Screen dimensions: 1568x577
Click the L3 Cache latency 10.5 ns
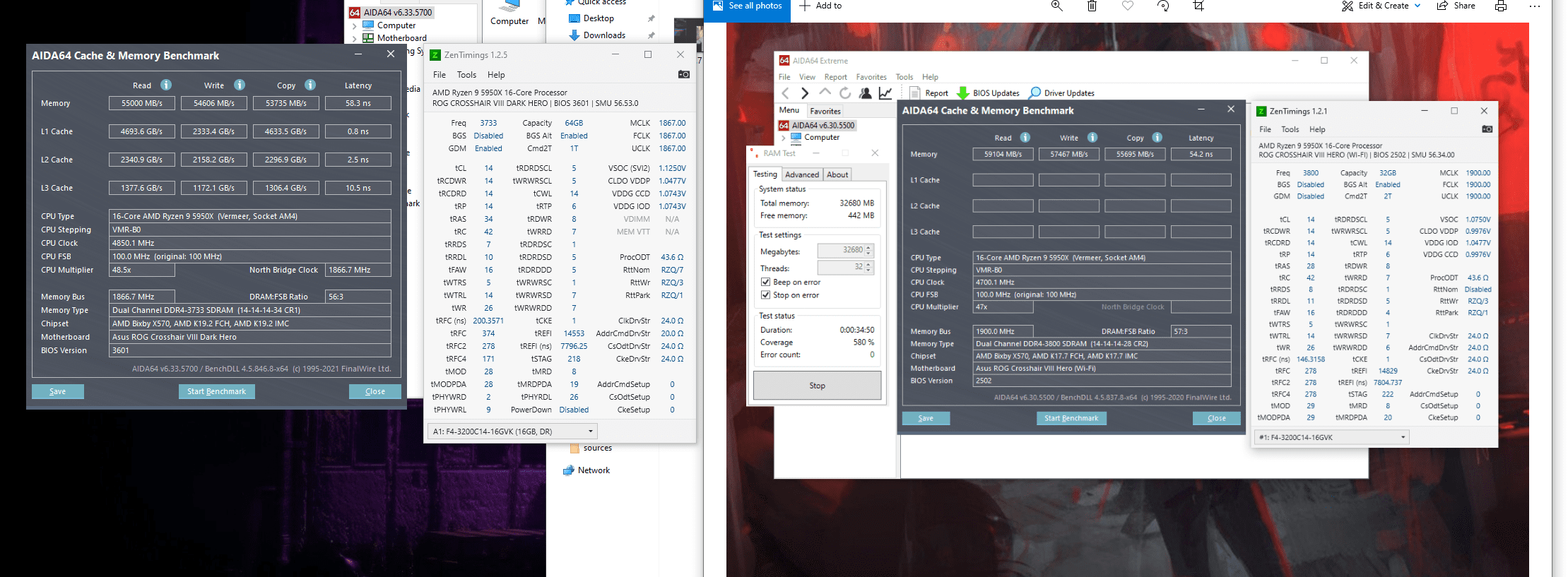[x=358, y=188]
